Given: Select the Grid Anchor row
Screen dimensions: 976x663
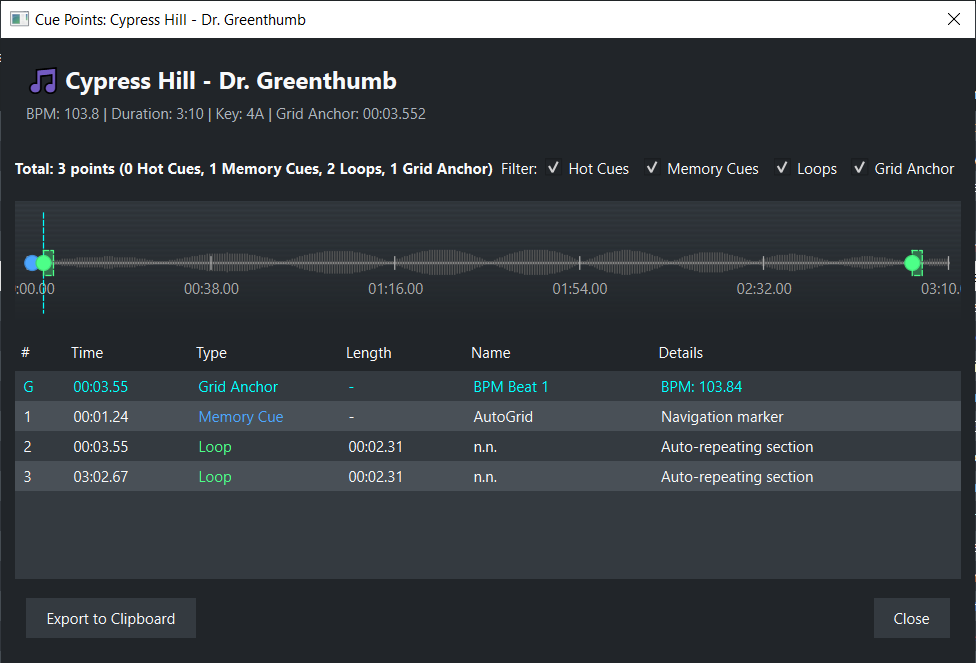Looking at the screenshot, I should [x=488, y=387].
